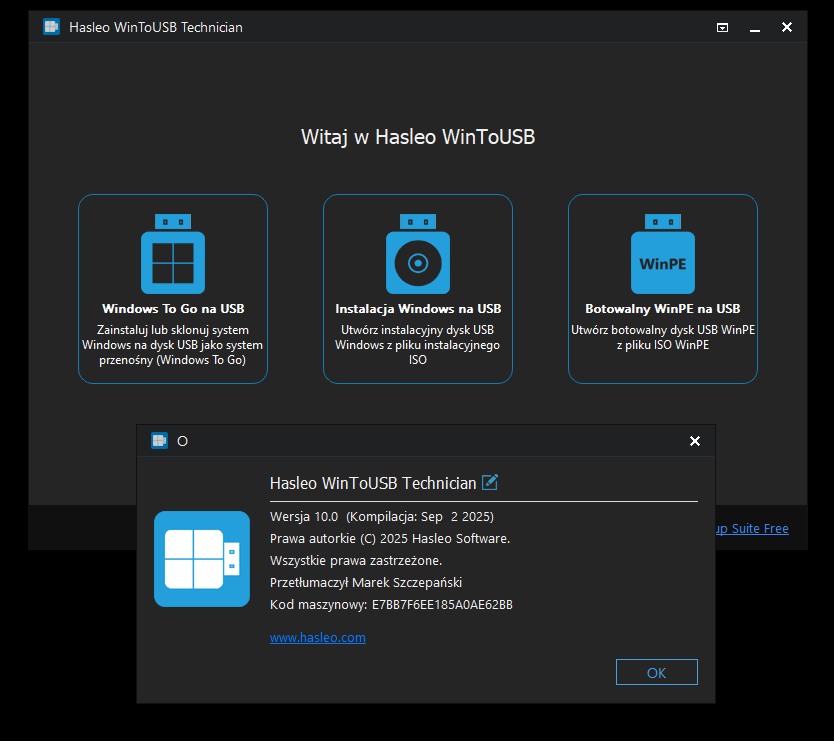This screenshot has height=741, width=834.
Task: Open the Suite Free link in main window
Action: (752, 528)
